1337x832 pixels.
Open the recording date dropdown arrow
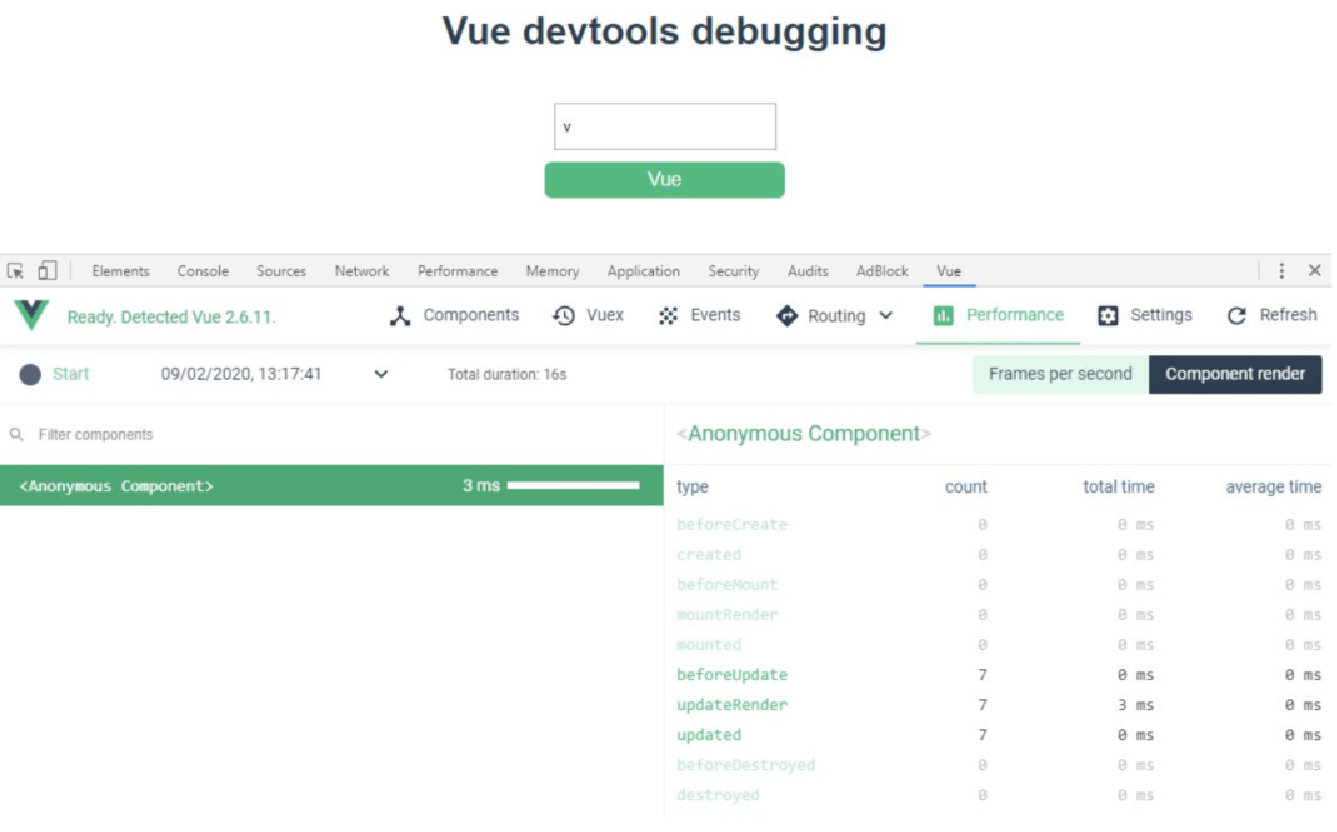[381, 374]
